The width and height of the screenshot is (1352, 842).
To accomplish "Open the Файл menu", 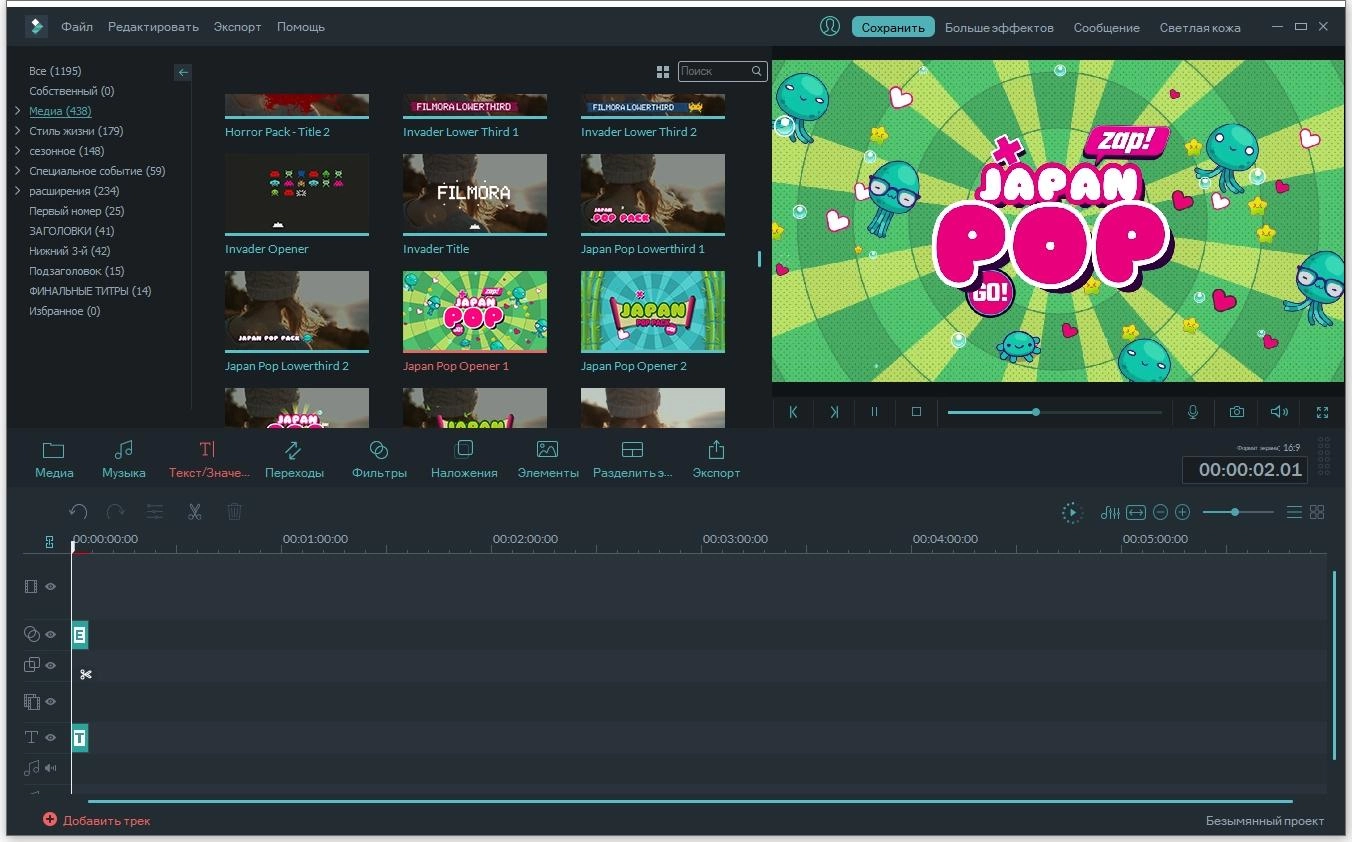I will click(x=77, y=27).
